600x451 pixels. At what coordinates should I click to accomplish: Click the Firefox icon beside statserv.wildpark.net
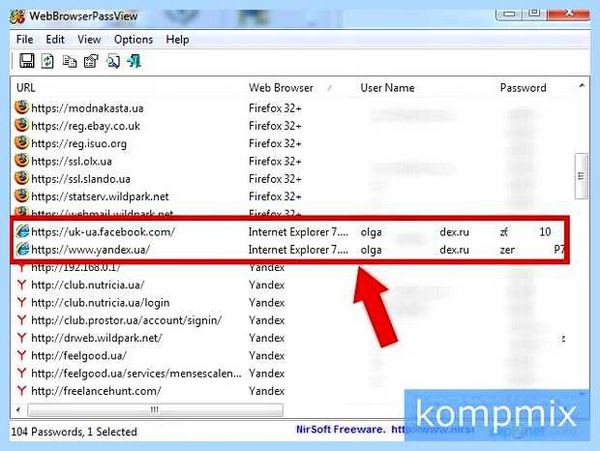tap(22, 195)
